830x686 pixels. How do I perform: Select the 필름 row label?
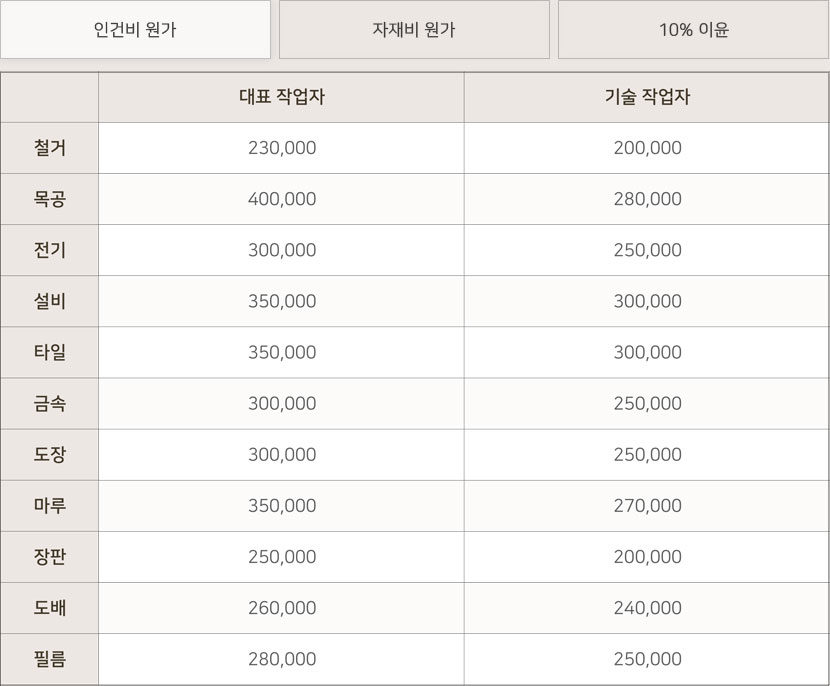(x=50, y=659)
